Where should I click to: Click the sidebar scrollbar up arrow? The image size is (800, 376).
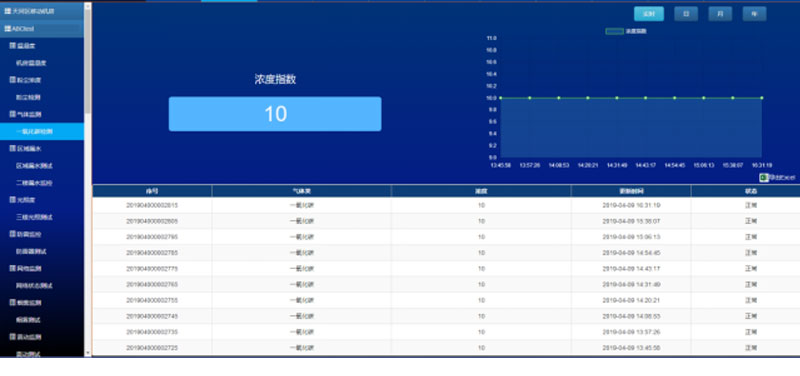point(87,6)
